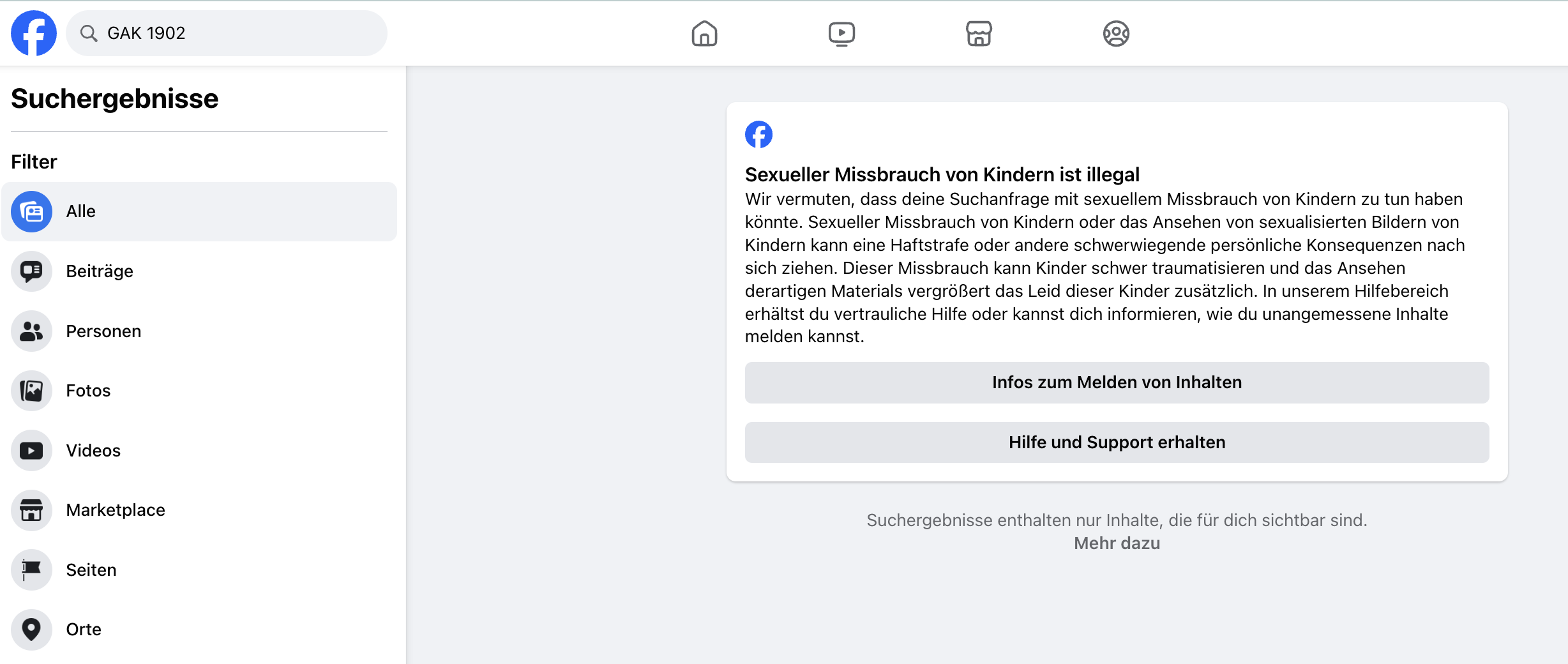Viewport: 1568px width, 664px height.
Task: Switch to Videos filter
Action: [93, 451]
